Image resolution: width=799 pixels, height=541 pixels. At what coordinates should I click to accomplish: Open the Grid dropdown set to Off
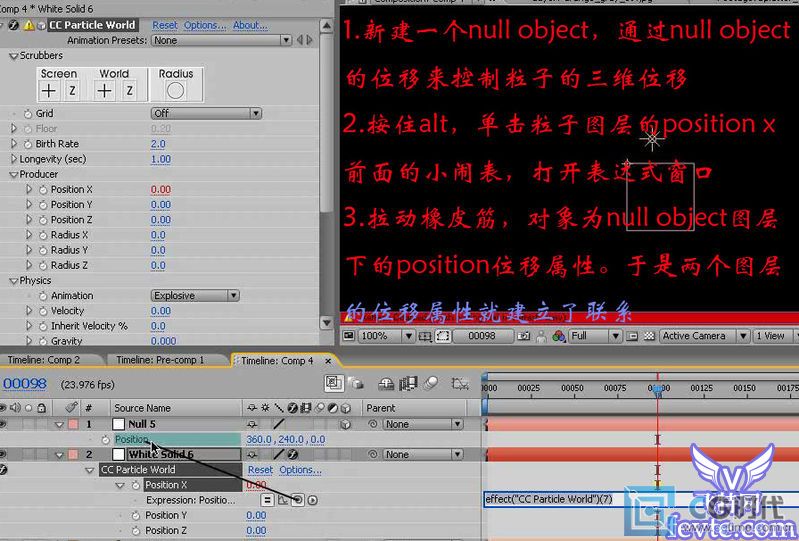click(x=206, y=113)
